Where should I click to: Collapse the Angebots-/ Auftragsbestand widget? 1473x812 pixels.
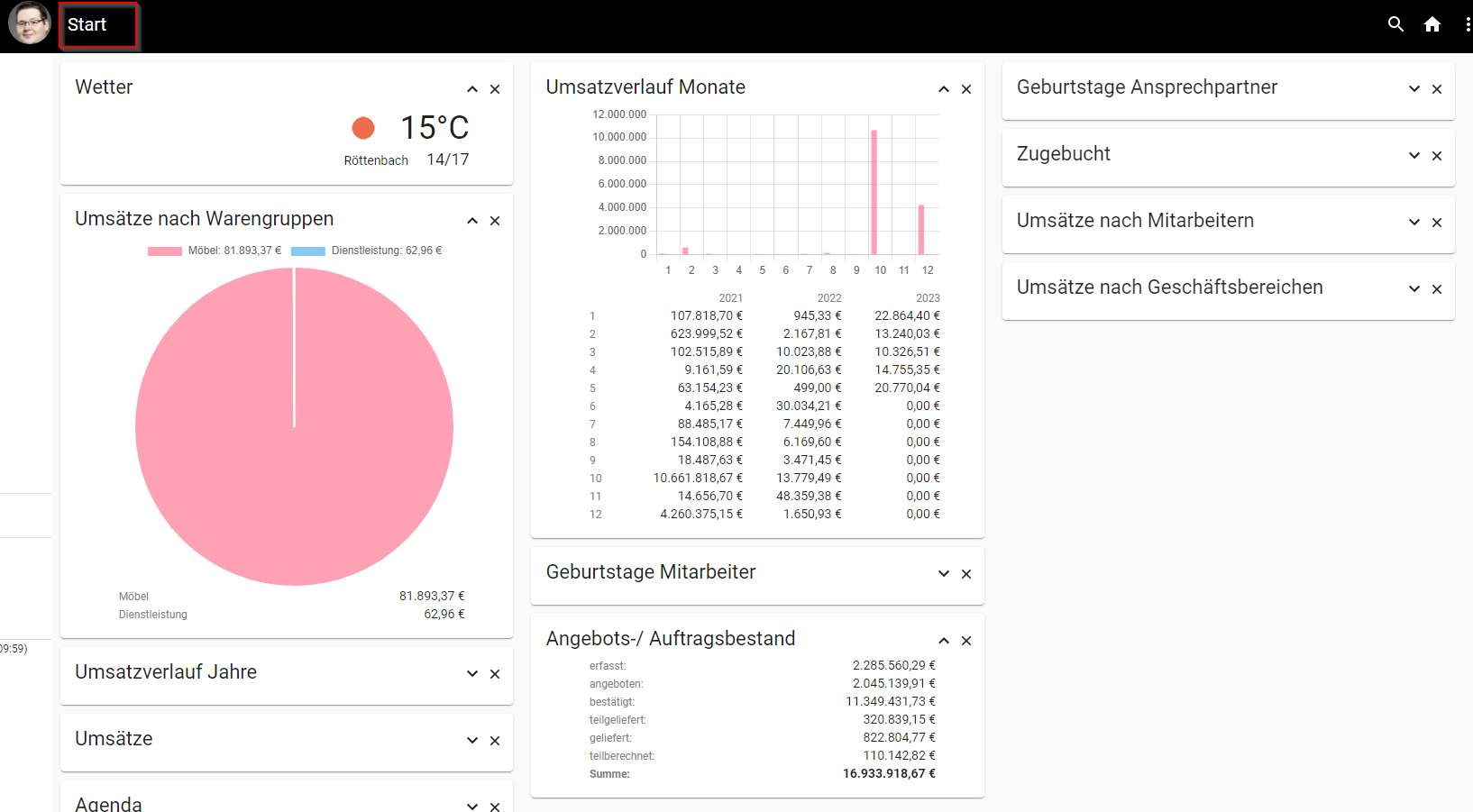tap(943, 641)
